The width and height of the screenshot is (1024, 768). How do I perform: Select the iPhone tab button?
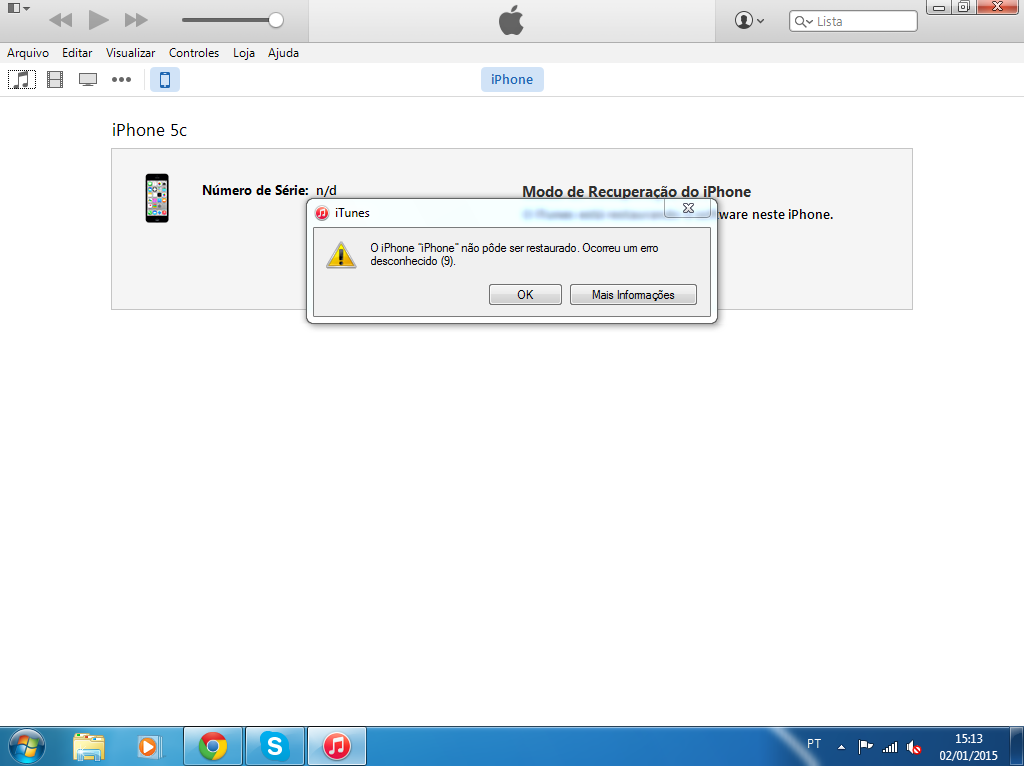point(512,80)
